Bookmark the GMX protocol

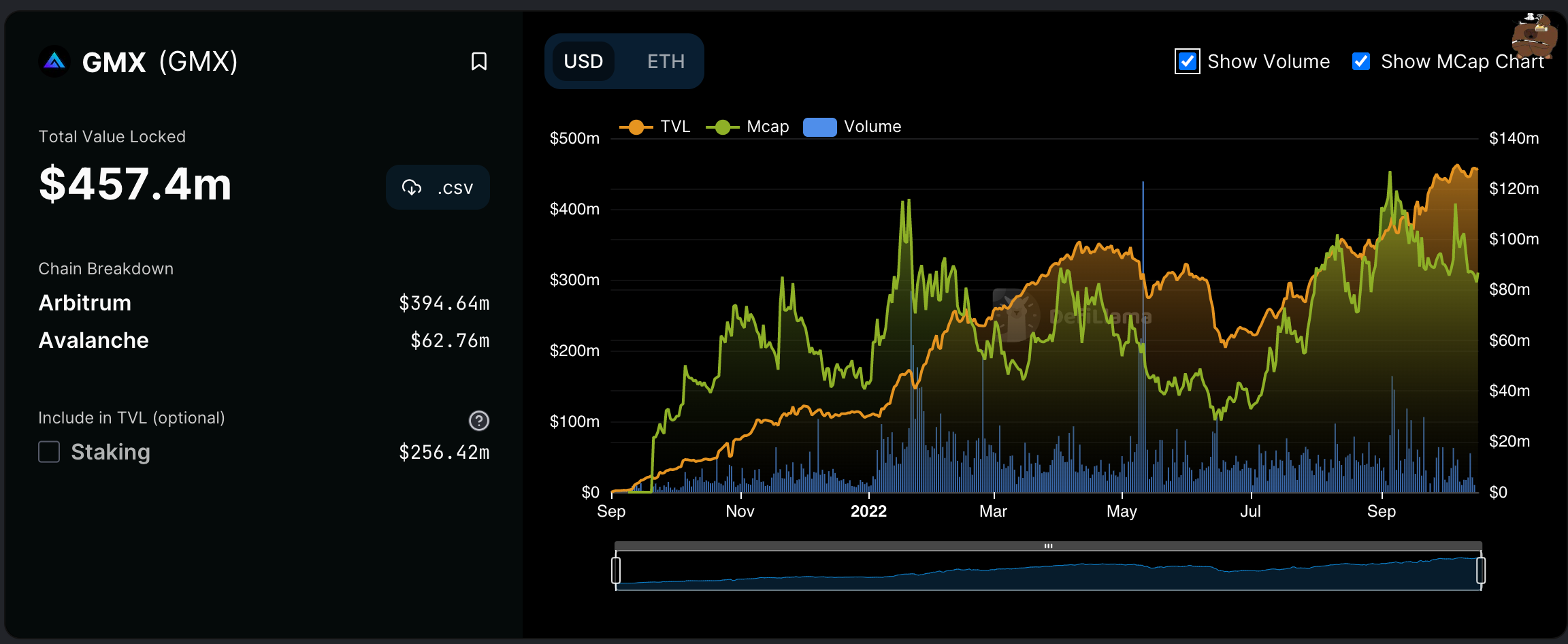click(x=479, y=61)
